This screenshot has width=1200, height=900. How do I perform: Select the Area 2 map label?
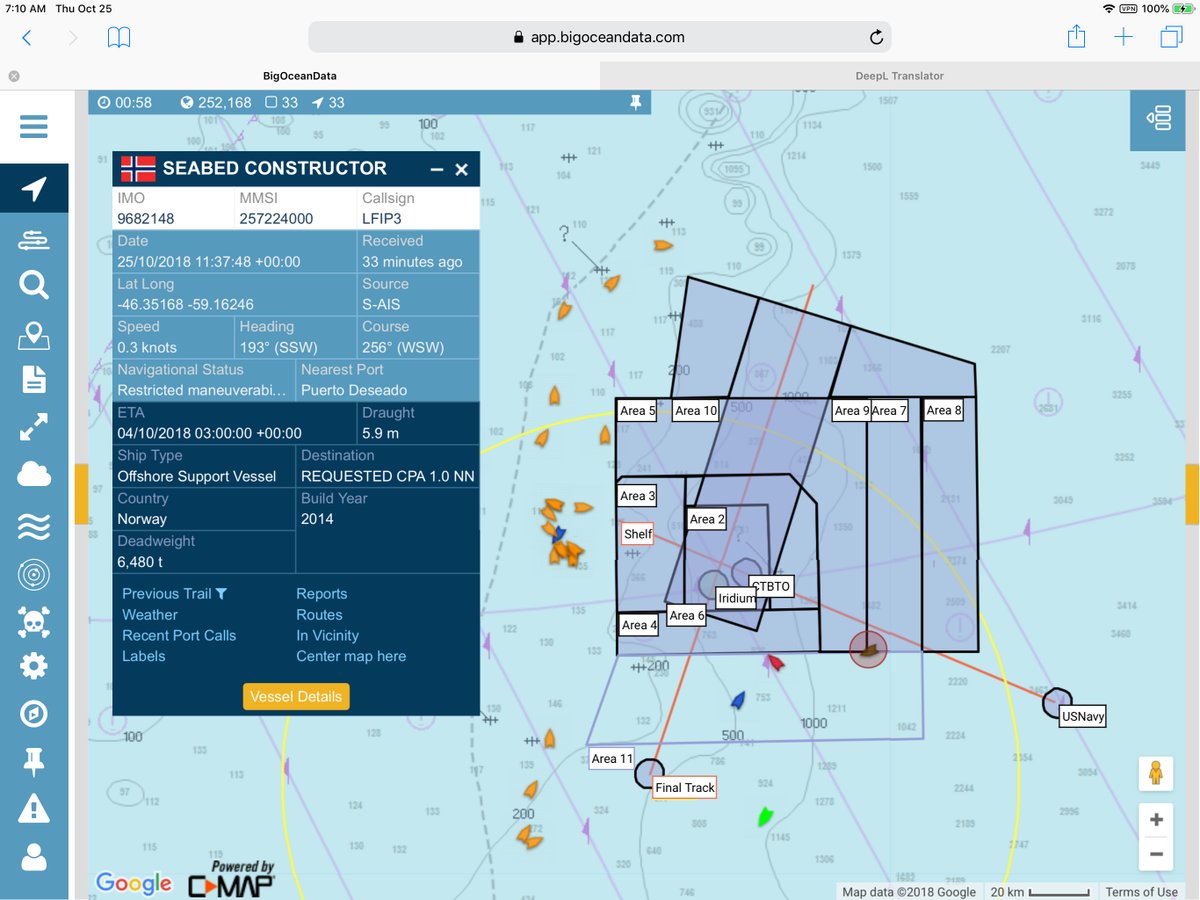click(708, 519)
